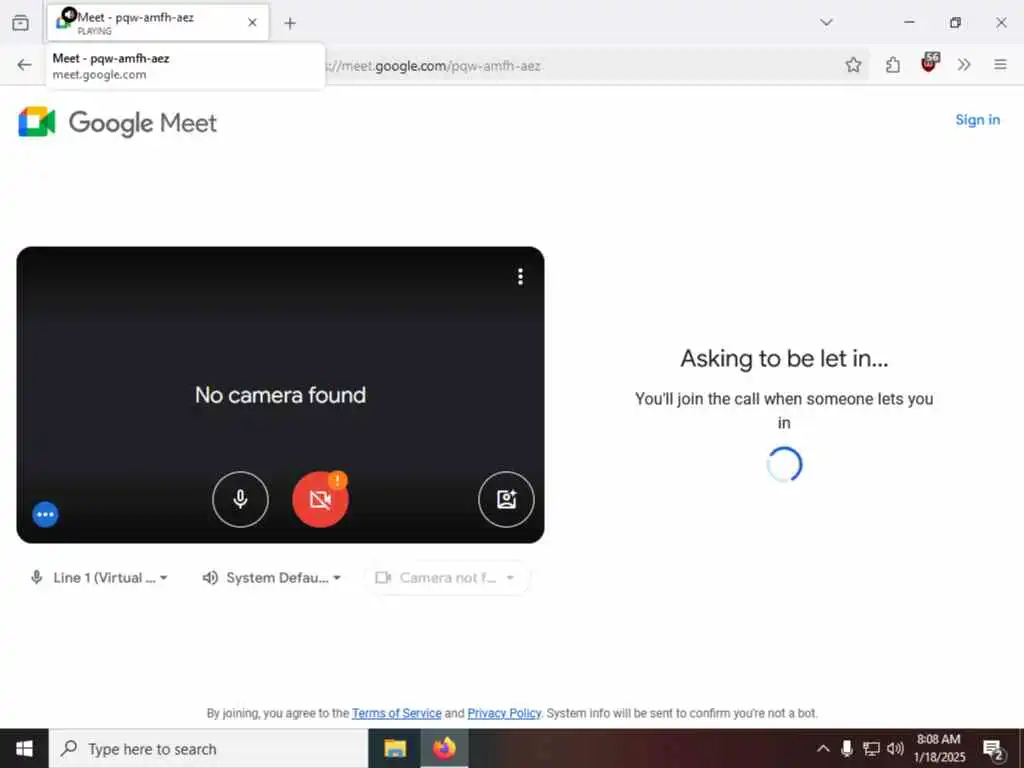Mute the microphone in the preview

click(x=240, y=500)
